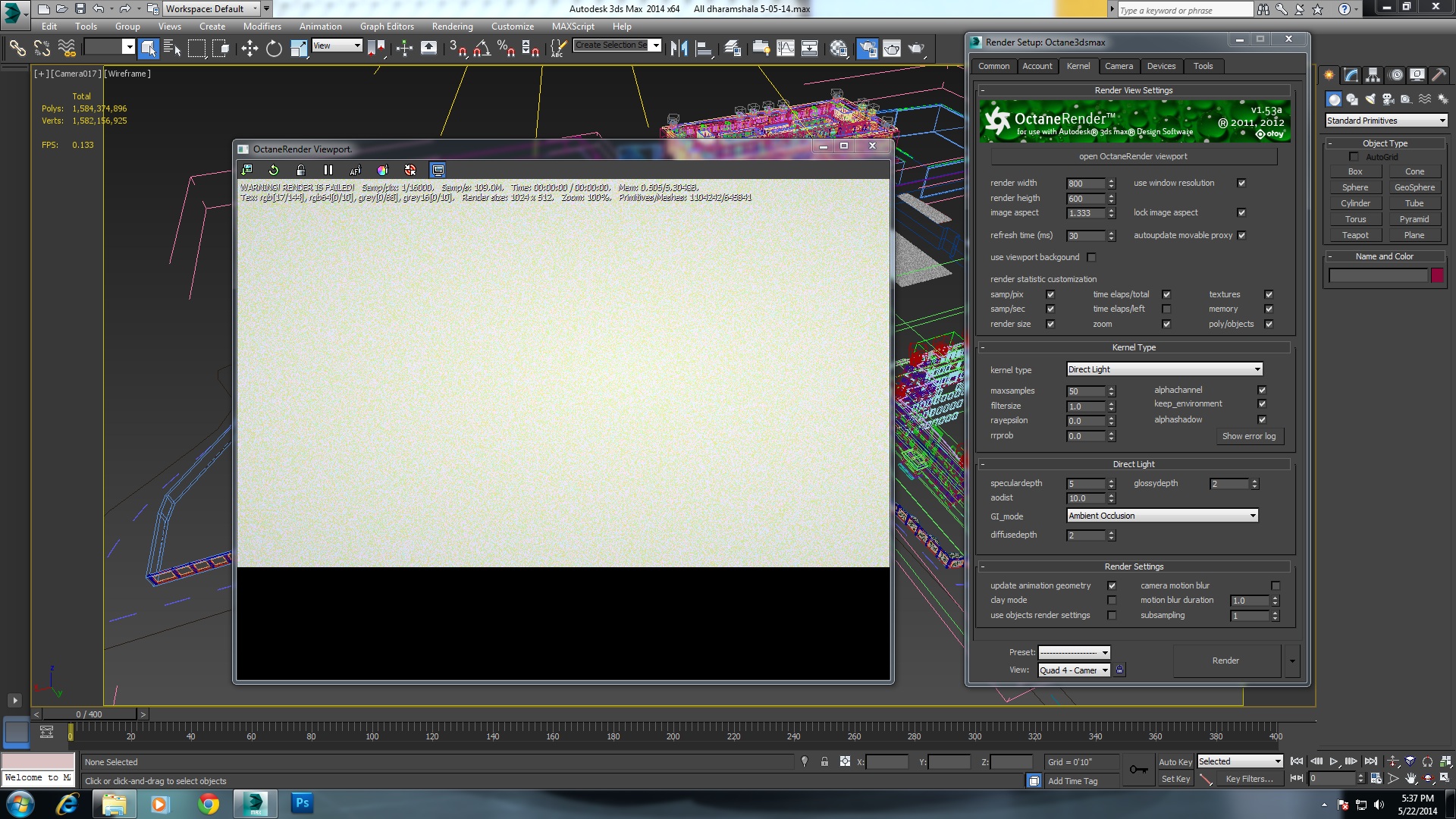Click the Render teapot icon in main toolbar
The height and width of the screenshot is (819, 1456).
click(917, 49)
